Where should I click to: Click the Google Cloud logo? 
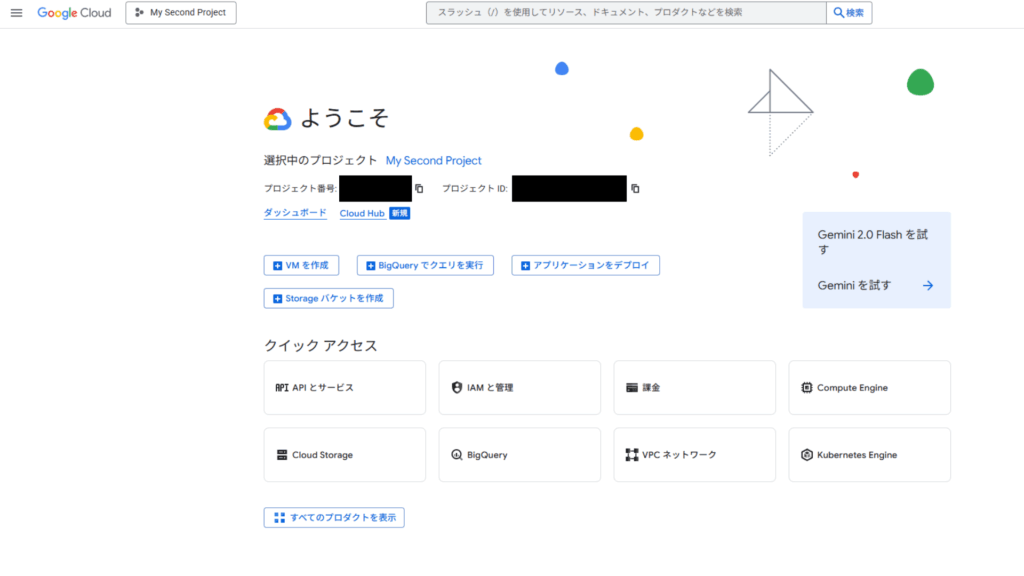(x=74, y=12)
